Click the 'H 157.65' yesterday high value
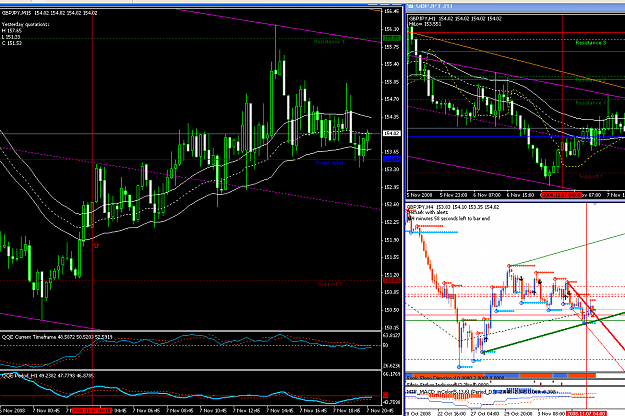 point(12,31)
